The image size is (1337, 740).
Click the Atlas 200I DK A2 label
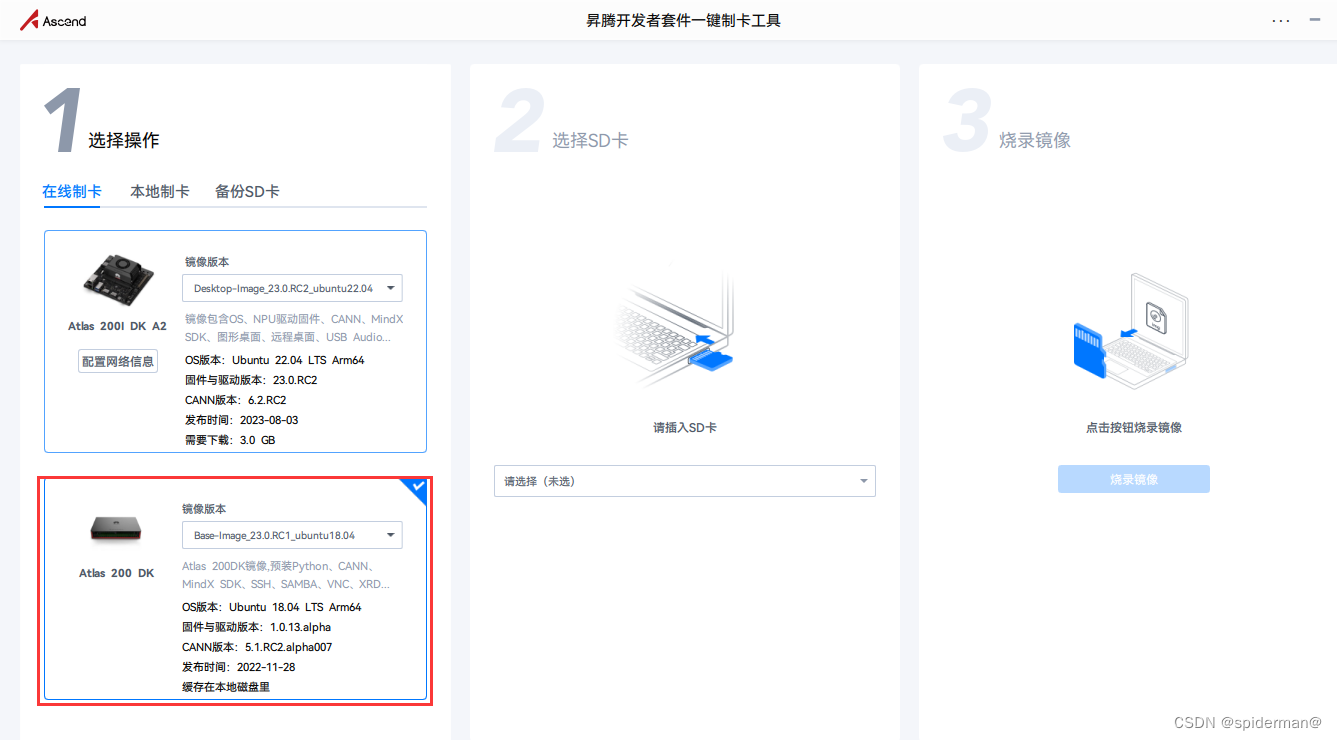point(117,326)
